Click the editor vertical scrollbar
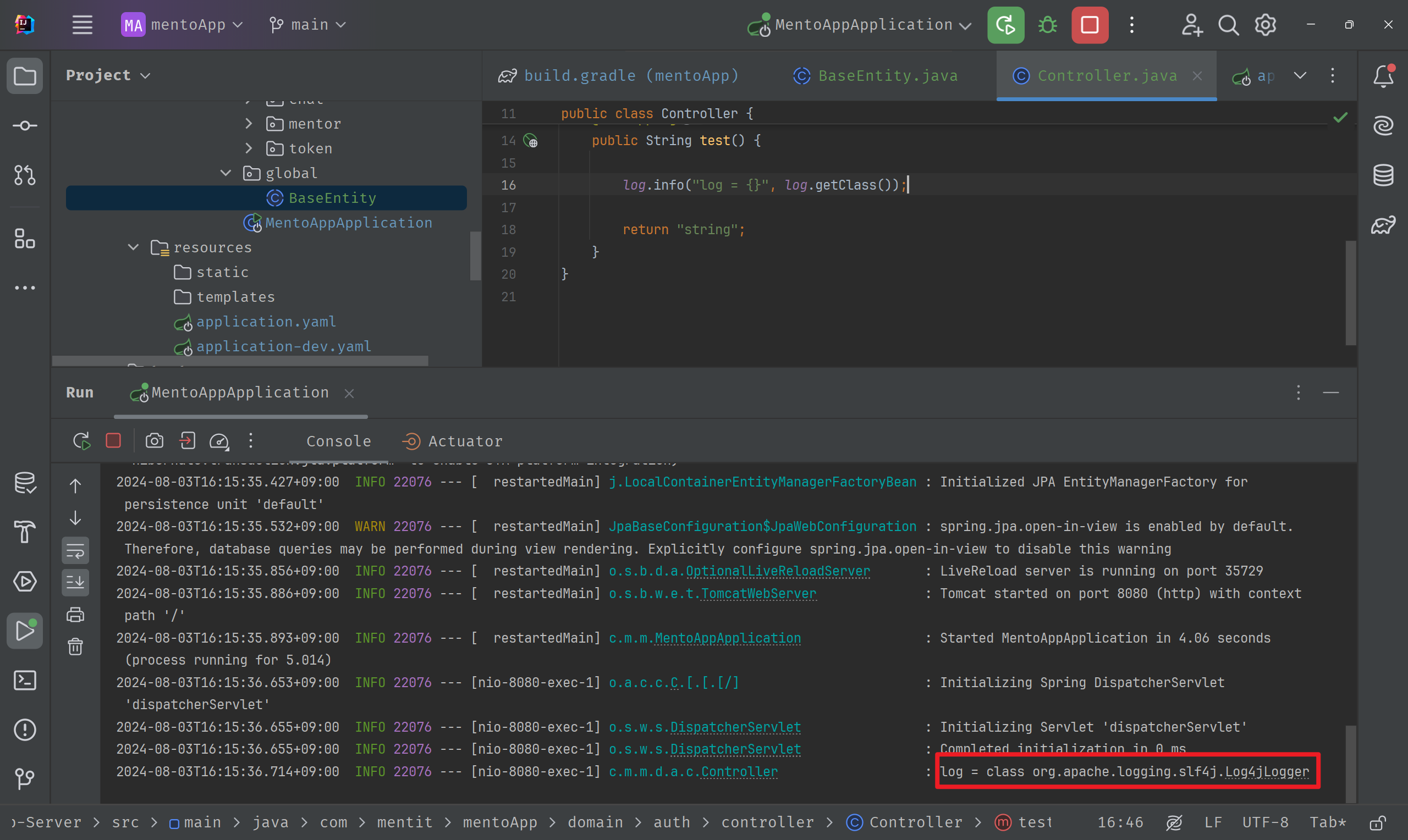The height and width of the screenshot is (840, 1408). tap(1350, 292)
